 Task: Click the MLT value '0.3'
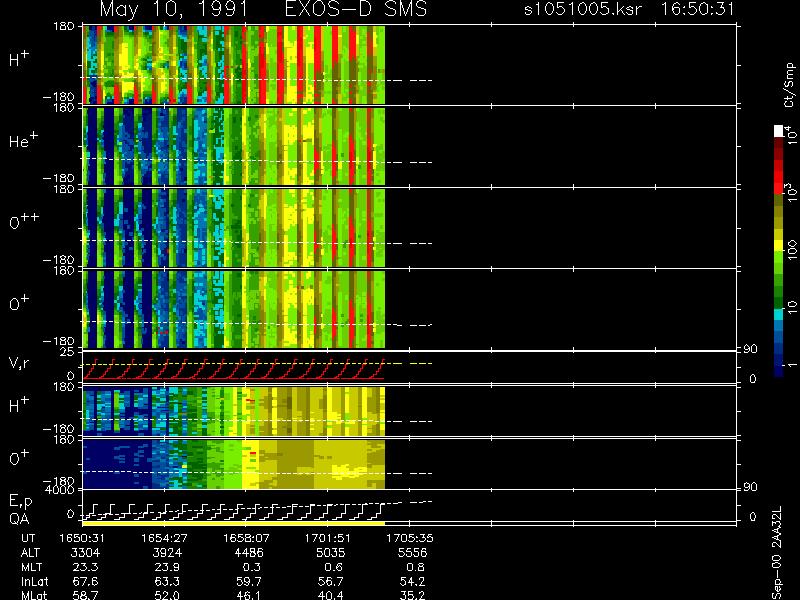252,567
